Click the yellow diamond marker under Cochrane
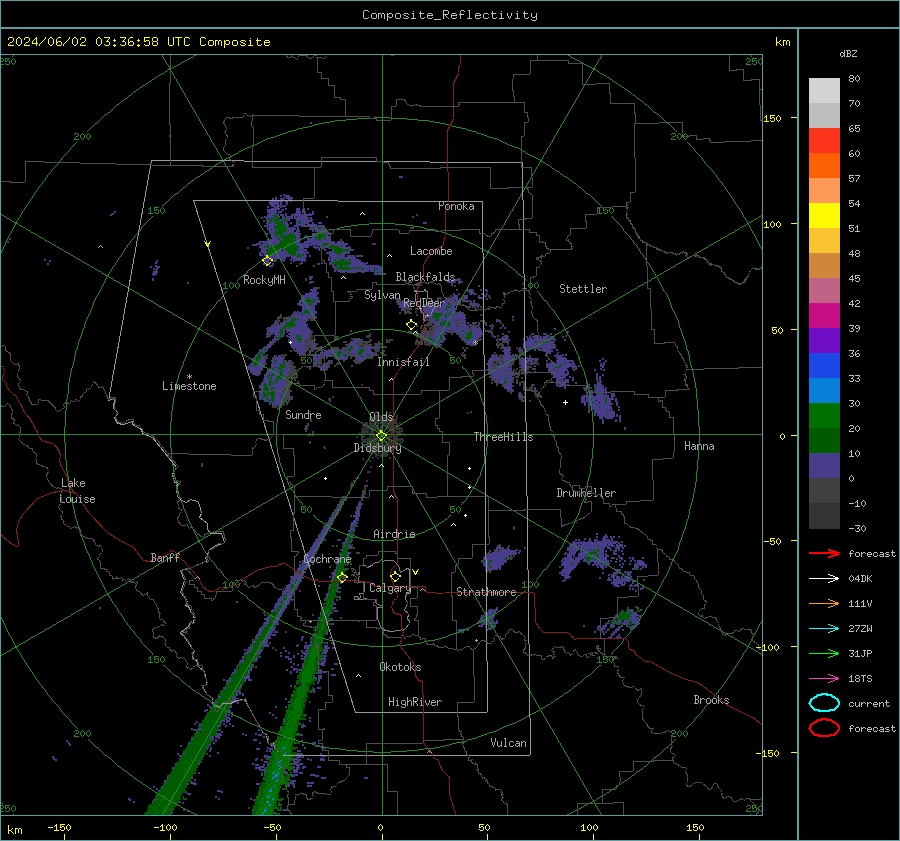This screenshot has width=900, height=841. point(342,578)
